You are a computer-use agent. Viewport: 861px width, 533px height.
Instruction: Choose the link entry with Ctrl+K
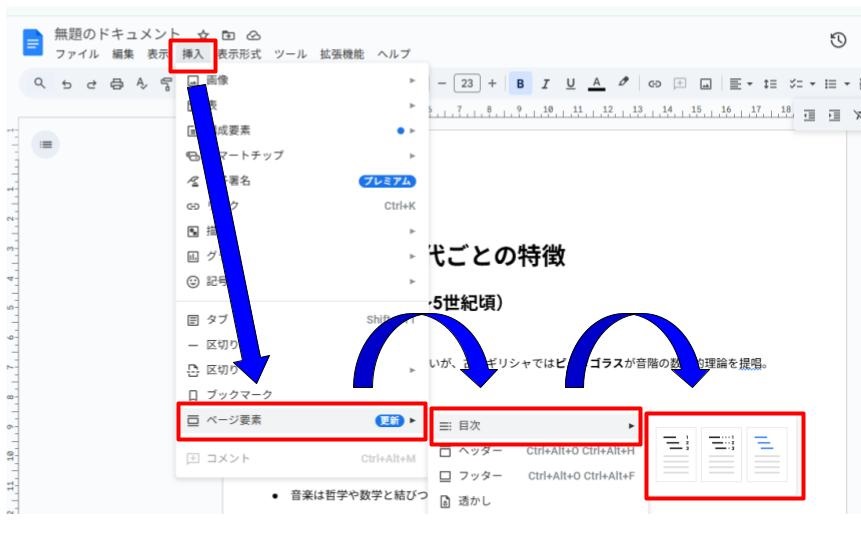302,206
